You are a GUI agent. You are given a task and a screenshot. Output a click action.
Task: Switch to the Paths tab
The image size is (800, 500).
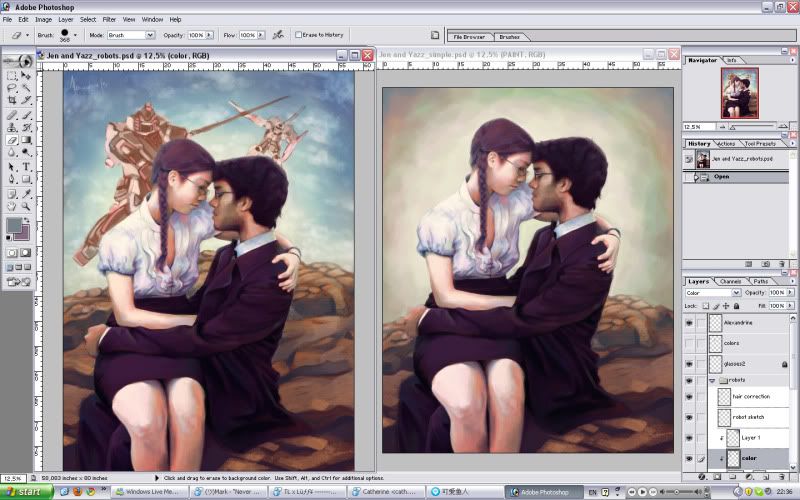click(x=761, y=282)
